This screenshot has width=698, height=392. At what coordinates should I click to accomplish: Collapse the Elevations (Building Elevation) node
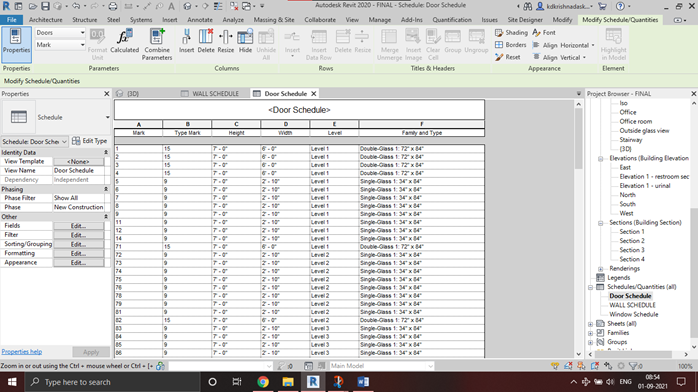[601, 158]
